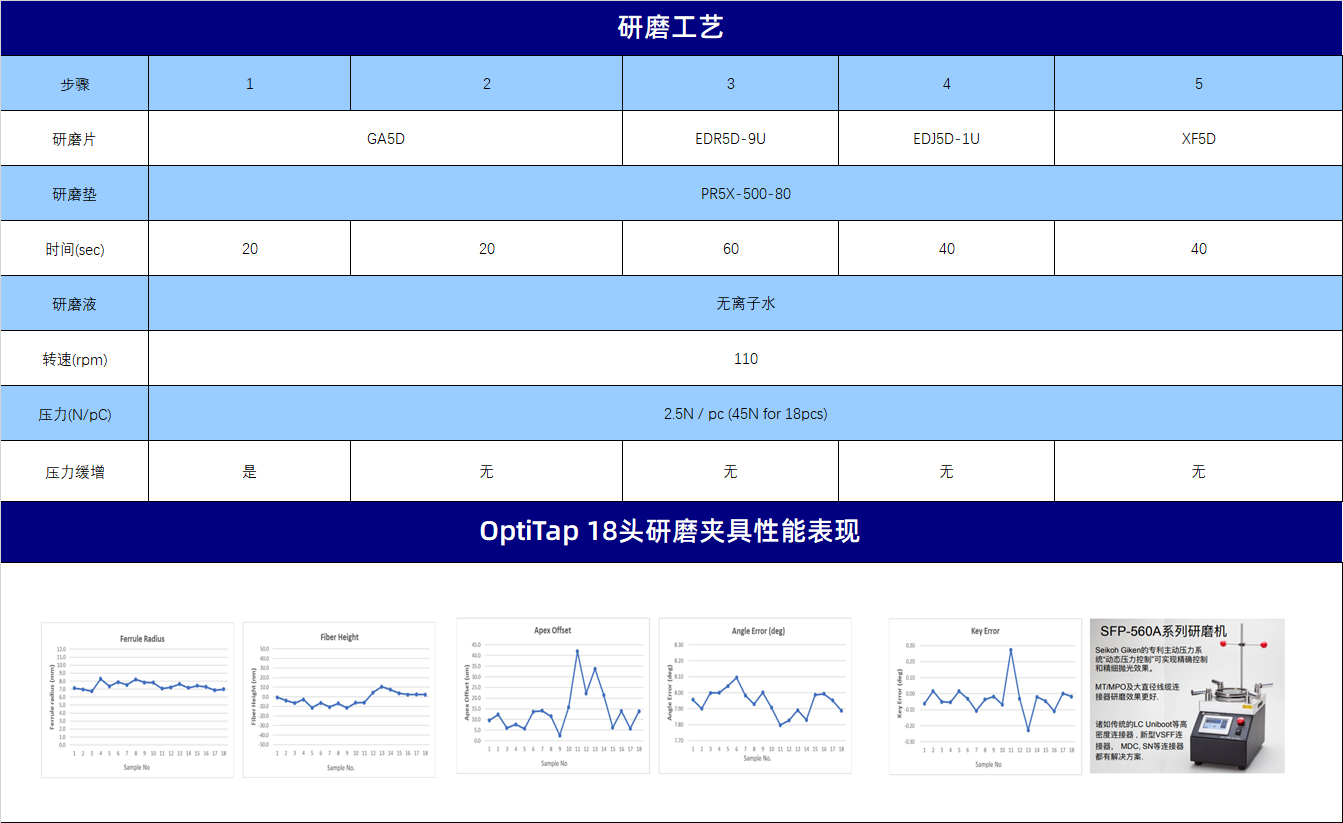This screenshot has width=1343, height=823.
Task: Click the time value 60 under step 3
Action: (731, 249)
